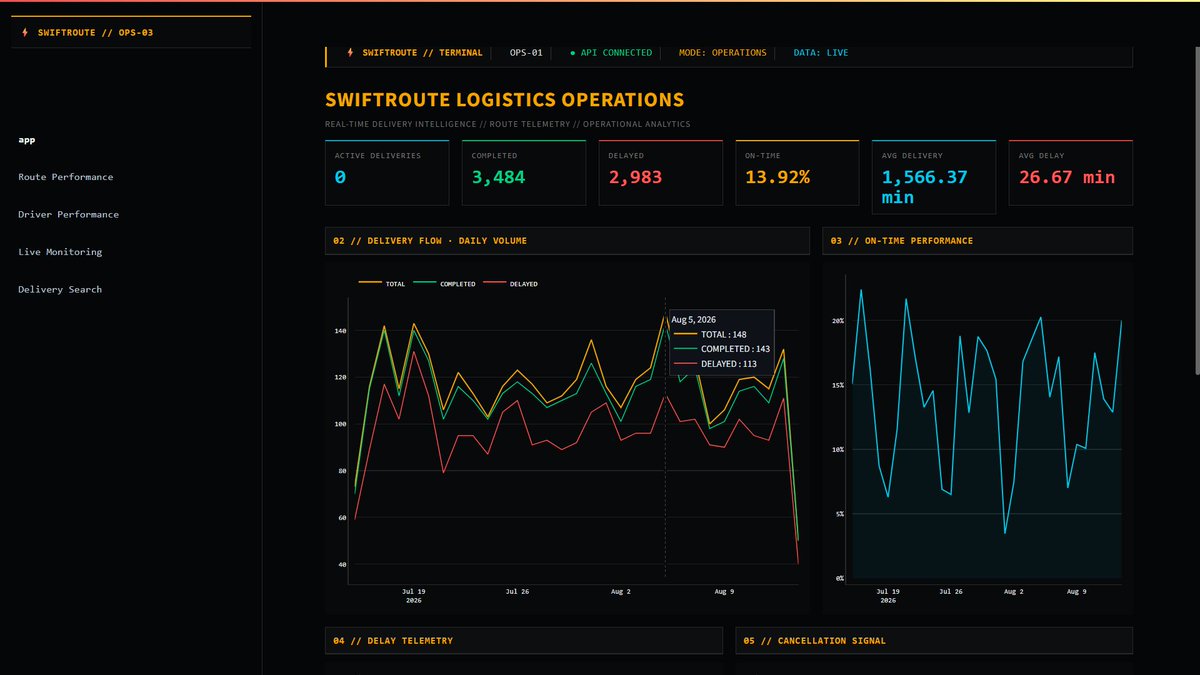Click the 140 axis label on delivery chart
Screen dimensions: 1200x675
[340, 331]
